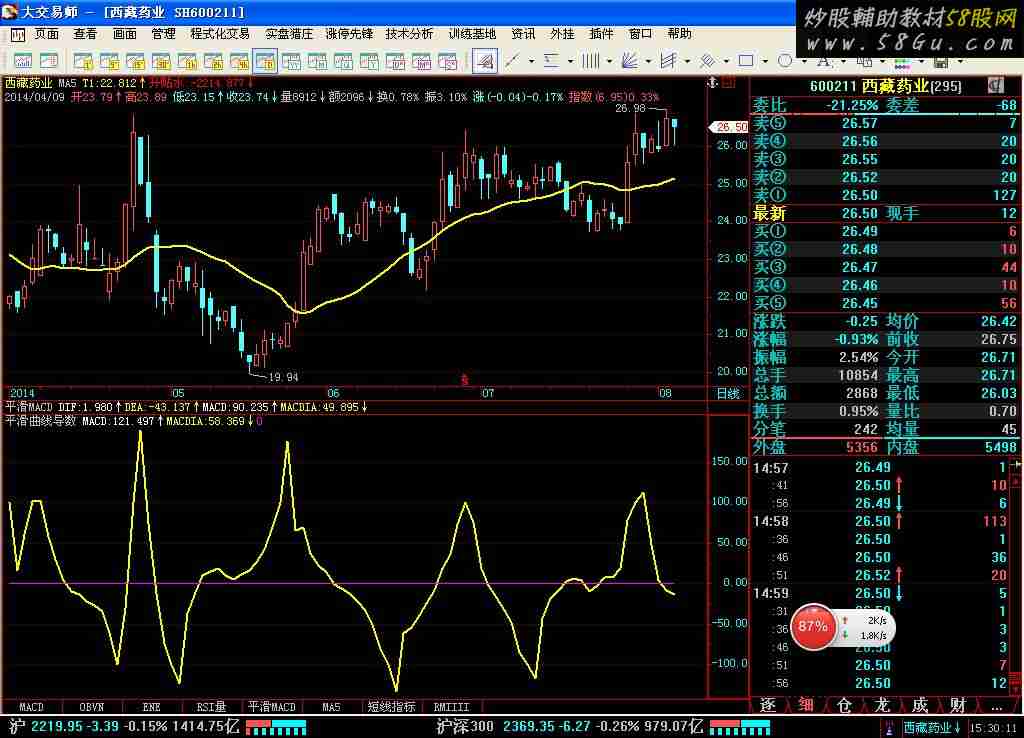Switch to the ENE indicator tab

152,707
